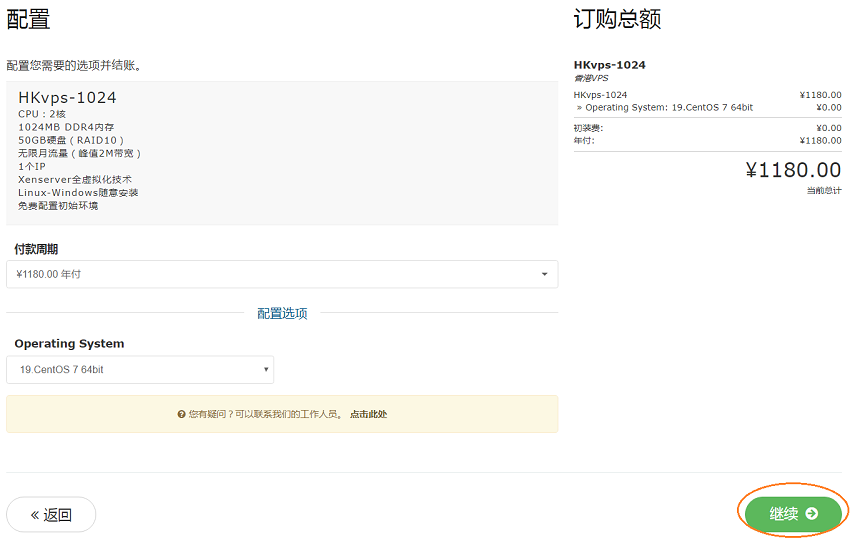Click the arrow on 19.CentOS 7 64bit selector

tap(266, 370)
